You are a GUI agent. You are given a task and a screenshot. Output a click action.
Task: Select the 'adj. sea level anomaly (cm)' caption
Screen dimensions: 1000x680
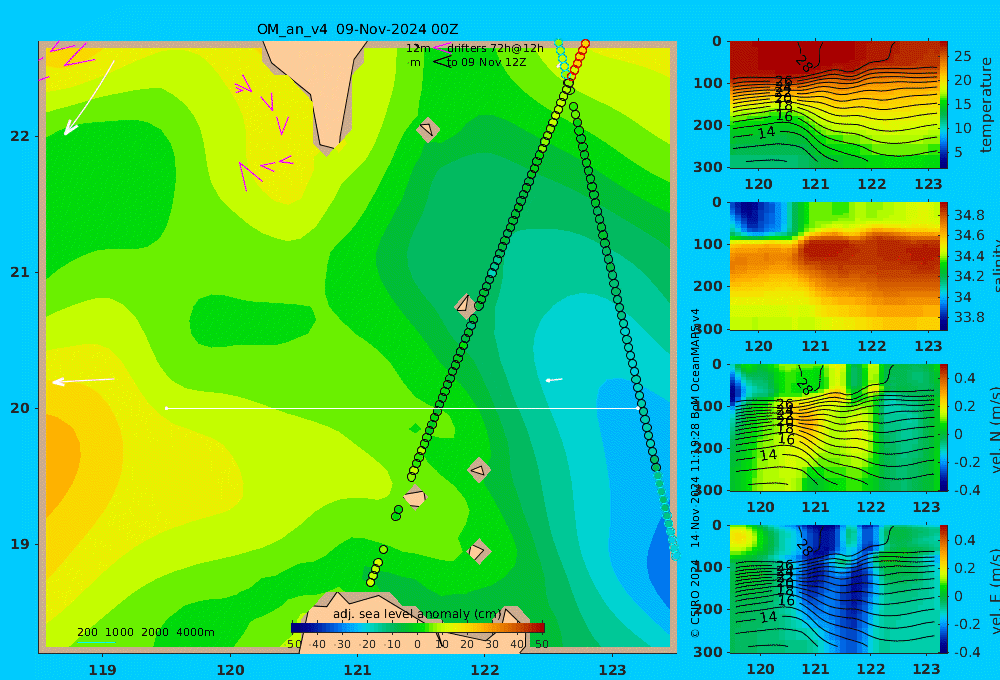point(417,614)
